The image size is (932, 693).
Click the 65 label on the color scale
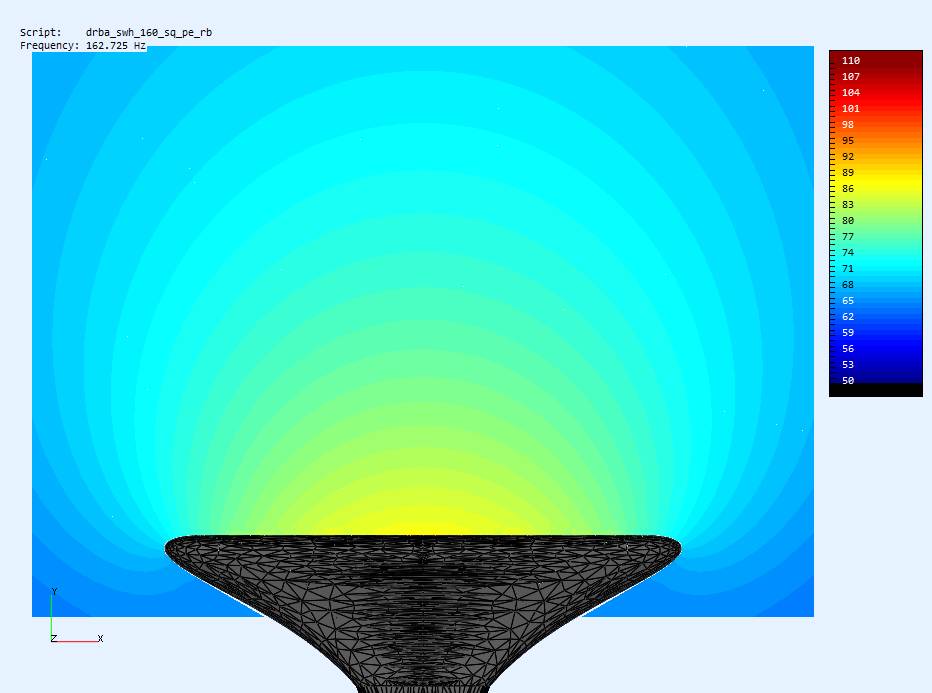coord(848,301)
